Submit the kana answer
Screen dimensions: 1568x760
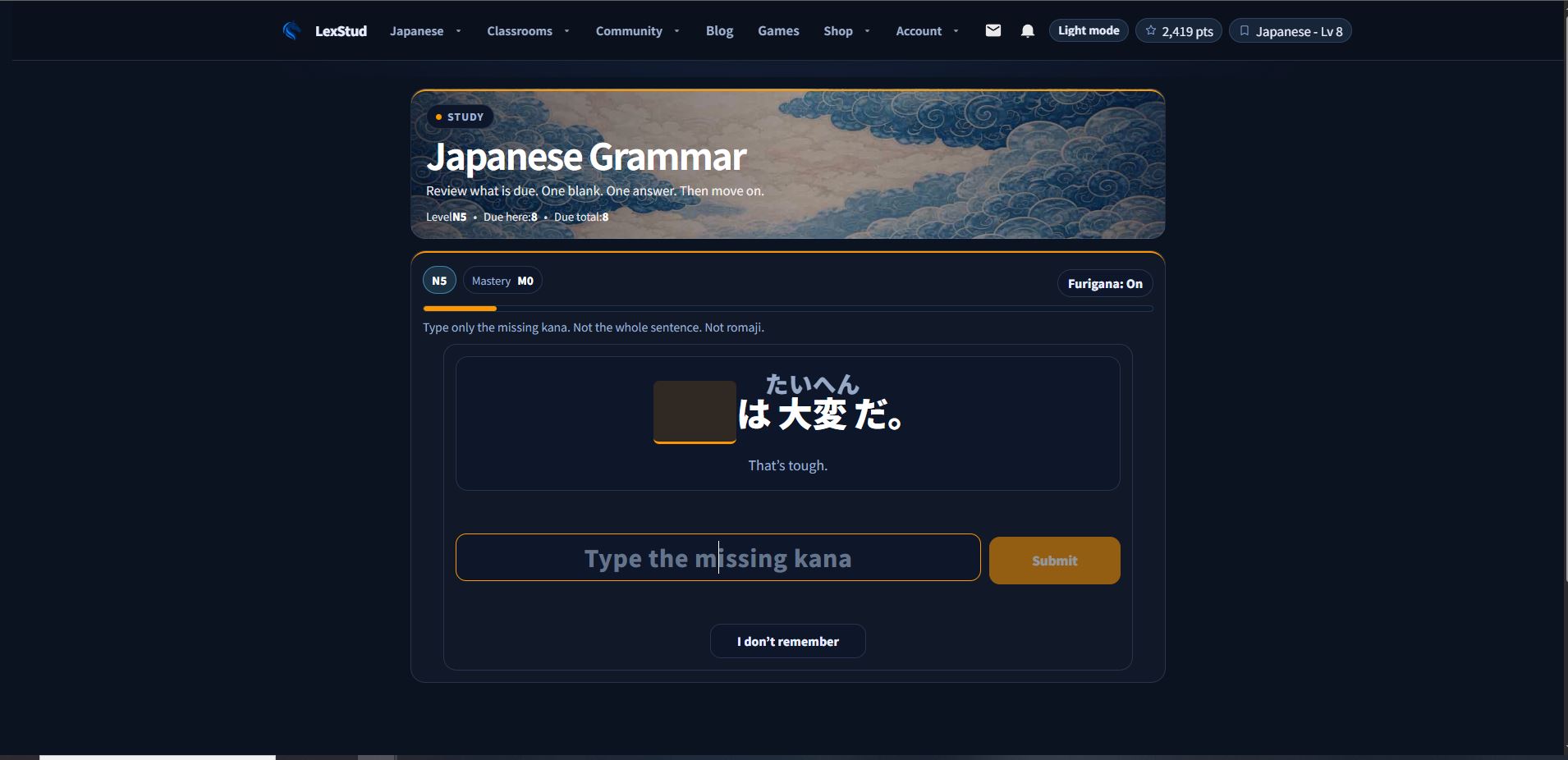(x=1054, y=561)
